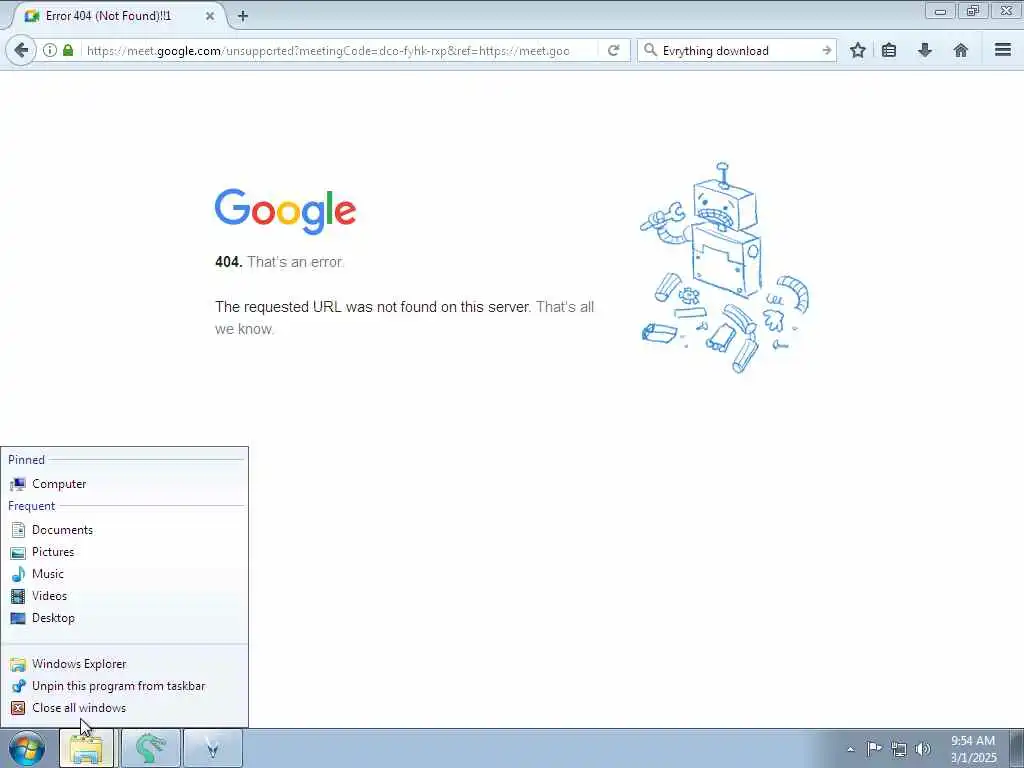Show hidden tray icons arrow
1024x768 pixels.
click(x=850, y=749)
